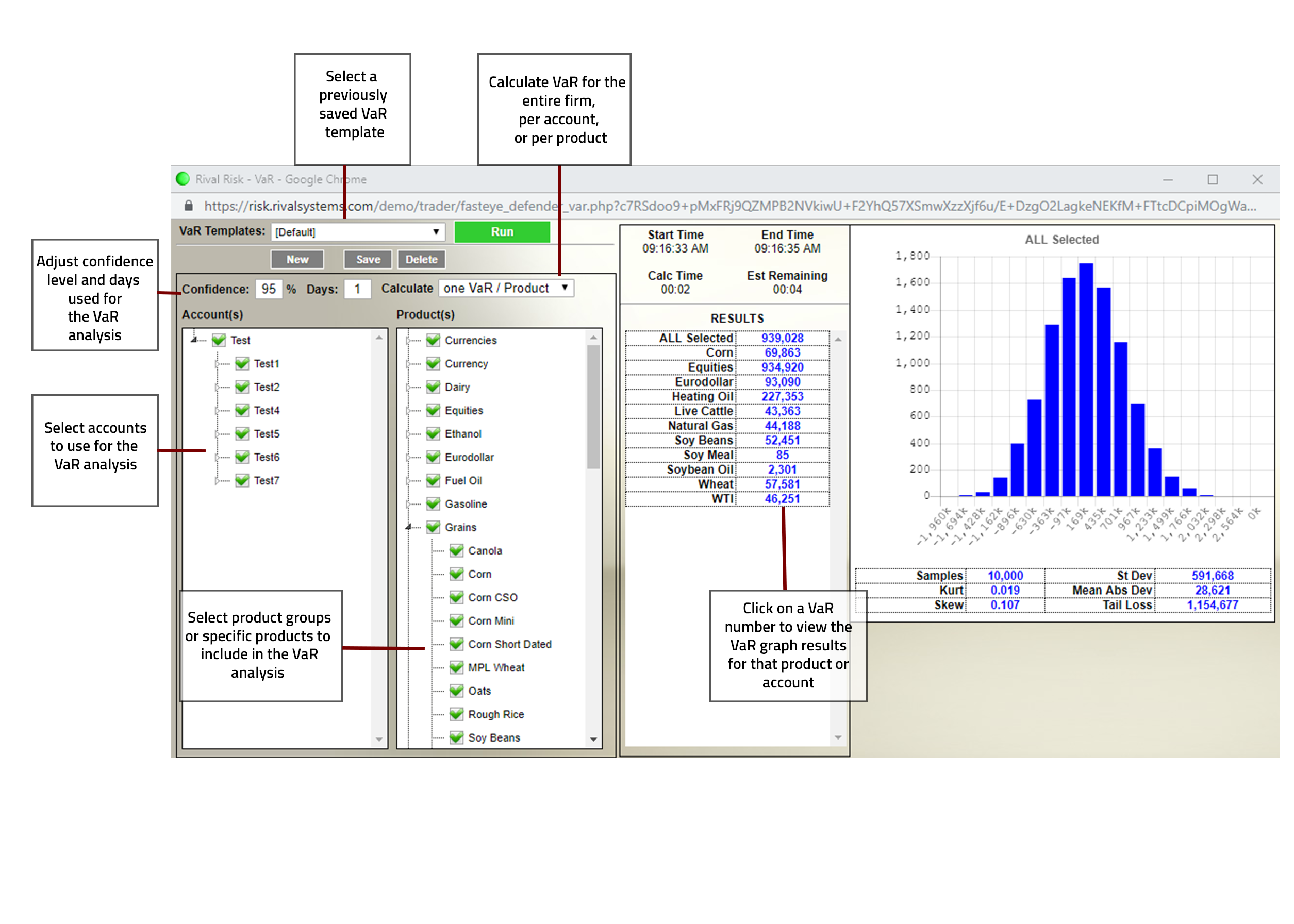This screenshot has height=924, width=1294.
Task: Open the VaR Templates dropdown
Action: [357, 231]
